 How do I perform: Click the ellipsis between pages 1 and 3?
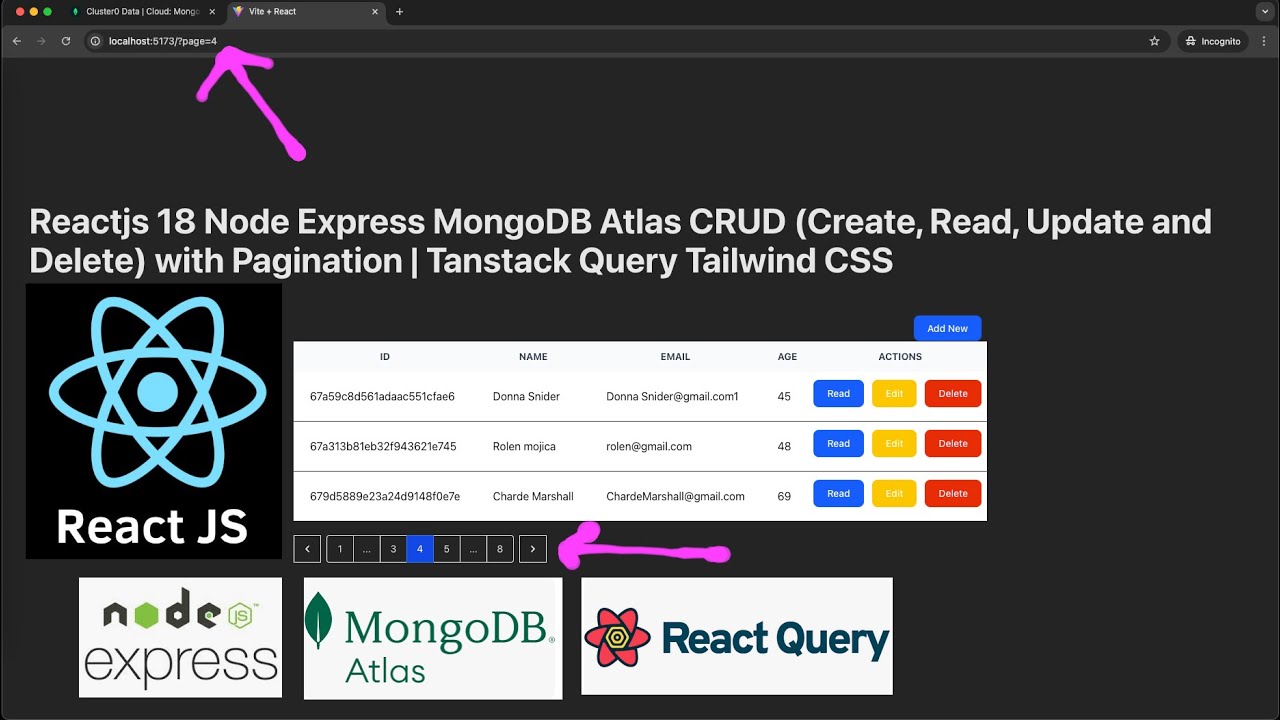(367, 549)
